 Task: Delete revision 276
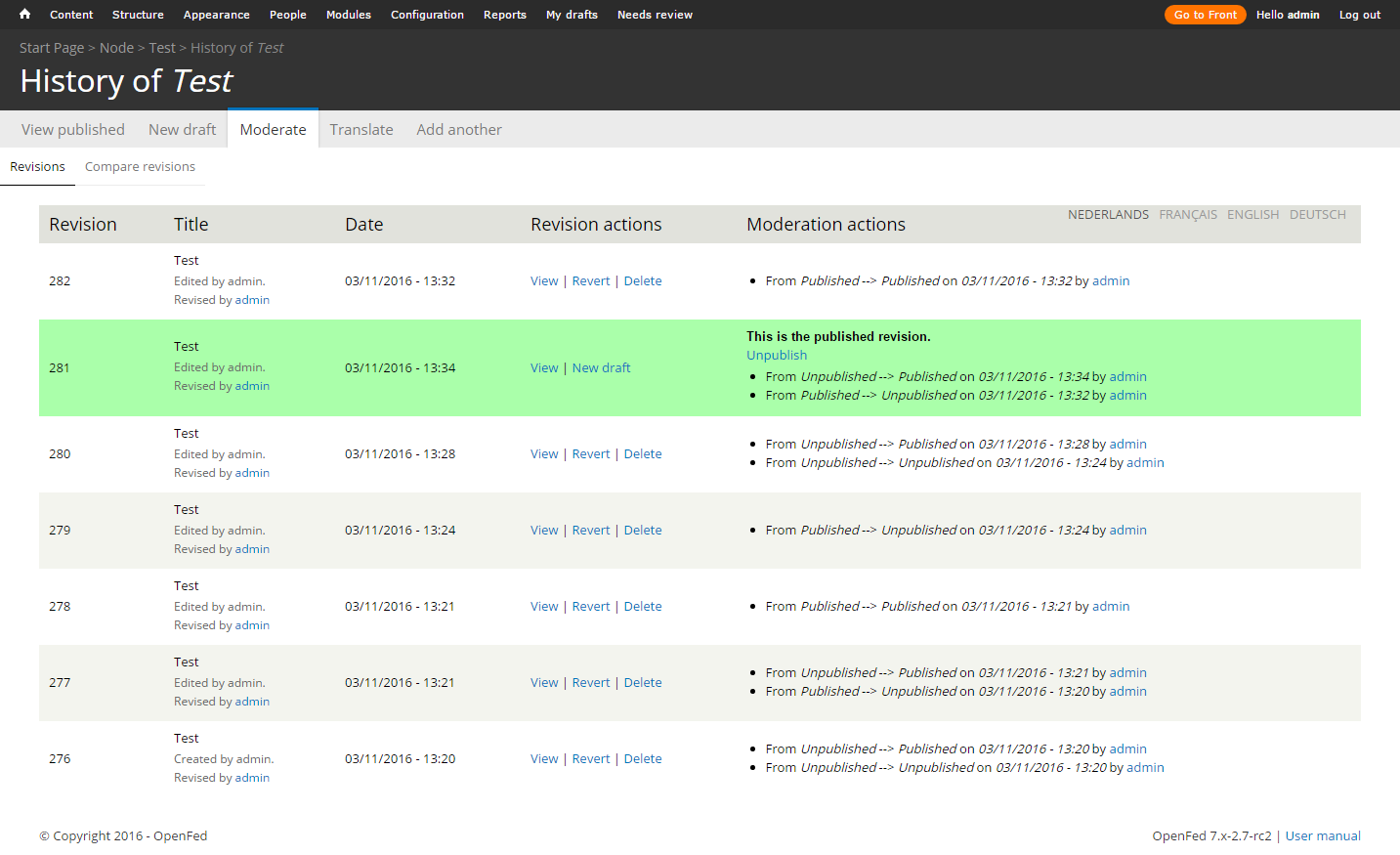643,759
